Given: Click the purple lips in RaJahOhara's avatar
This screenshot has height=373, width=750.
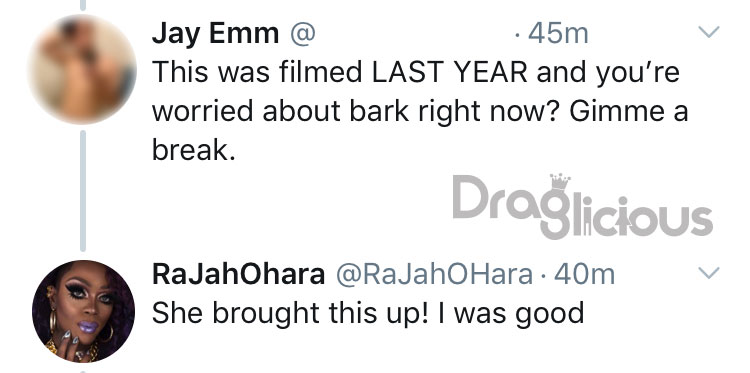Looking at the screenshot, I should pyautogui.click(x=88, y=327).
